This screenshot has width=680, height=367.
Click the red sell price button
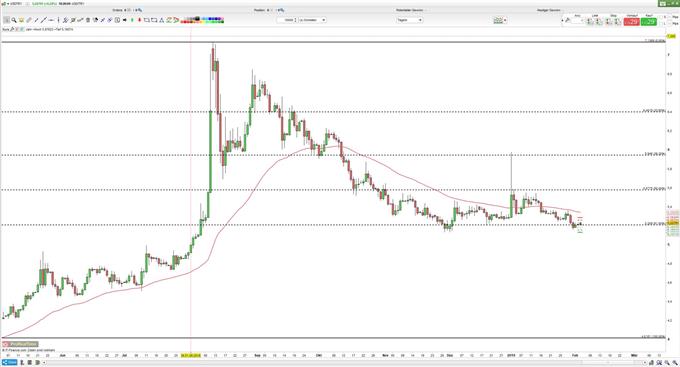point(631,21)
